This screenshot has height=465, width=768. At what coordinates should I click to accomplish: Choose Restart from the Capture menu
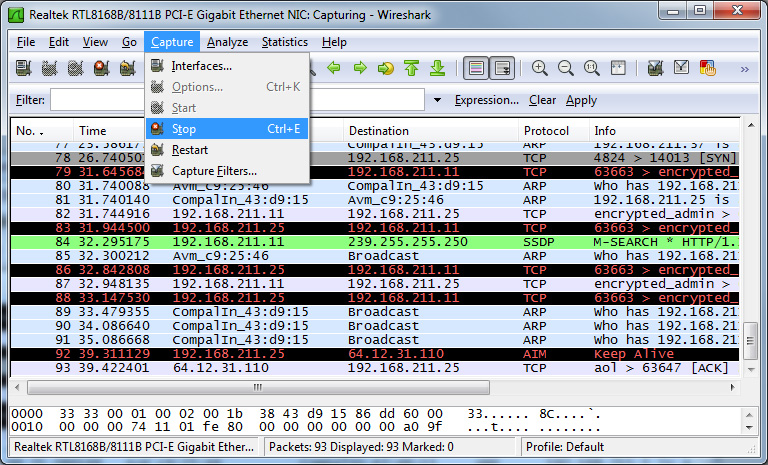(189, 150)
